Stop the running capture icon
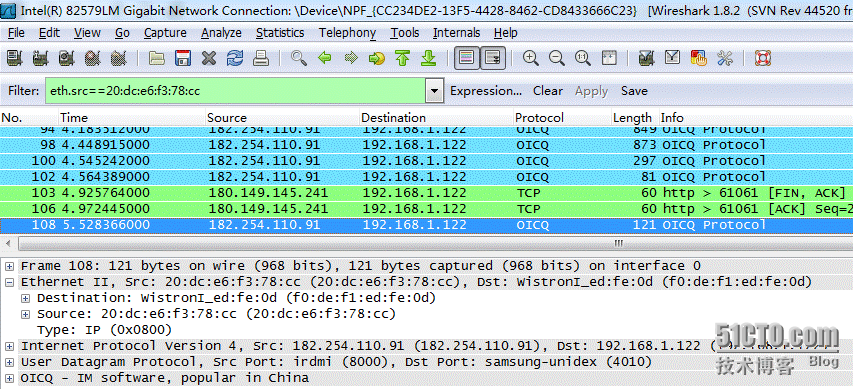853x389 pixels. (93, 58)
